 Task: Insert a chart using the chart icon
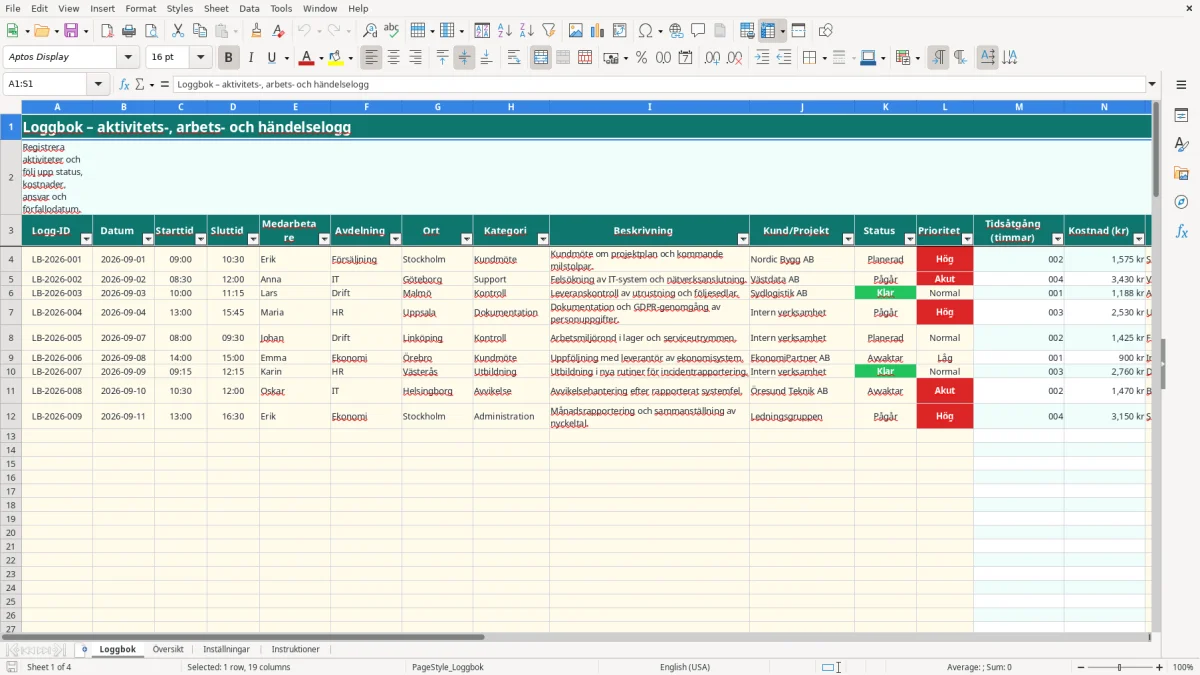pos(598,31)
